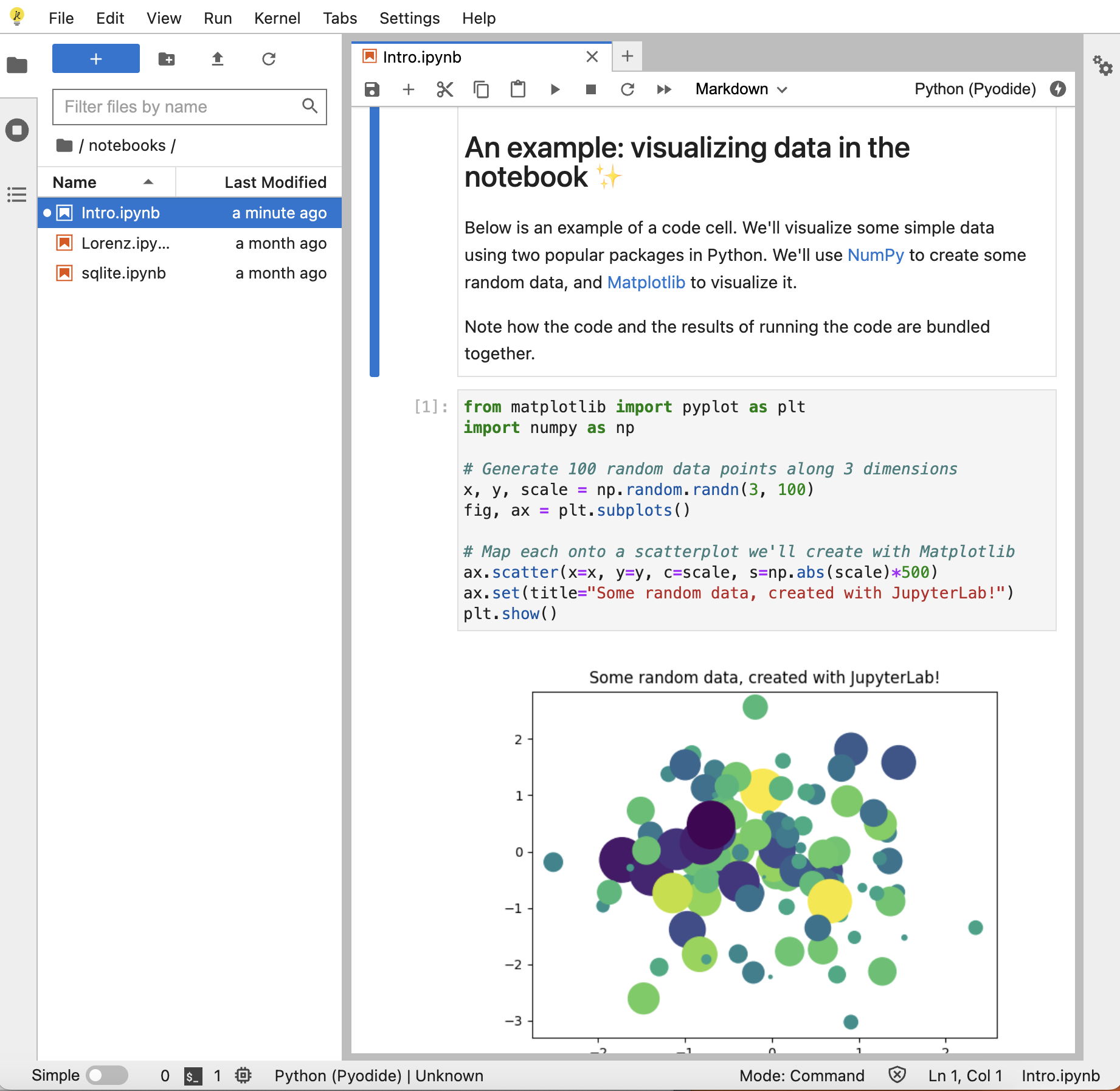
Task: Click the root folder breadcrumb icon
Action: [64, 145]
